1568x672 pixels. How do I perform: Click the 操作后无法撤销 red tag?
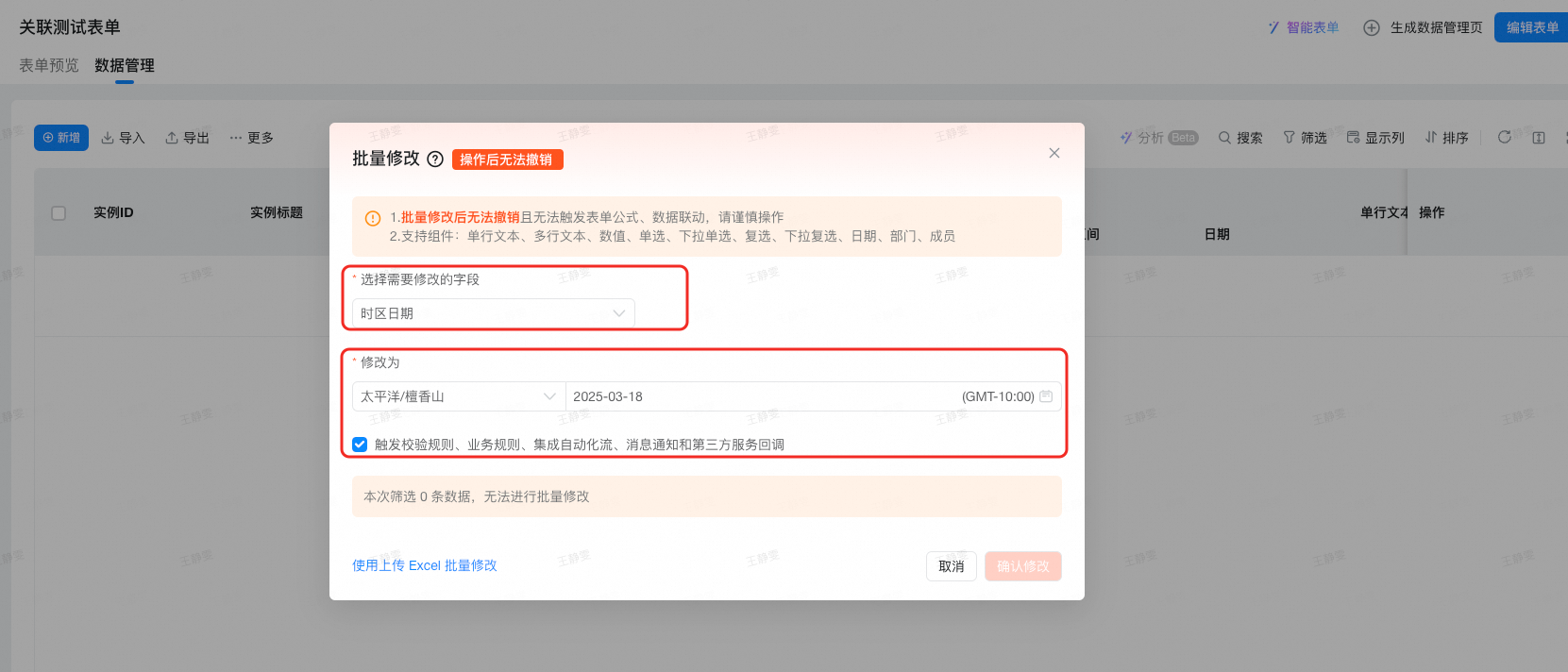508,160
